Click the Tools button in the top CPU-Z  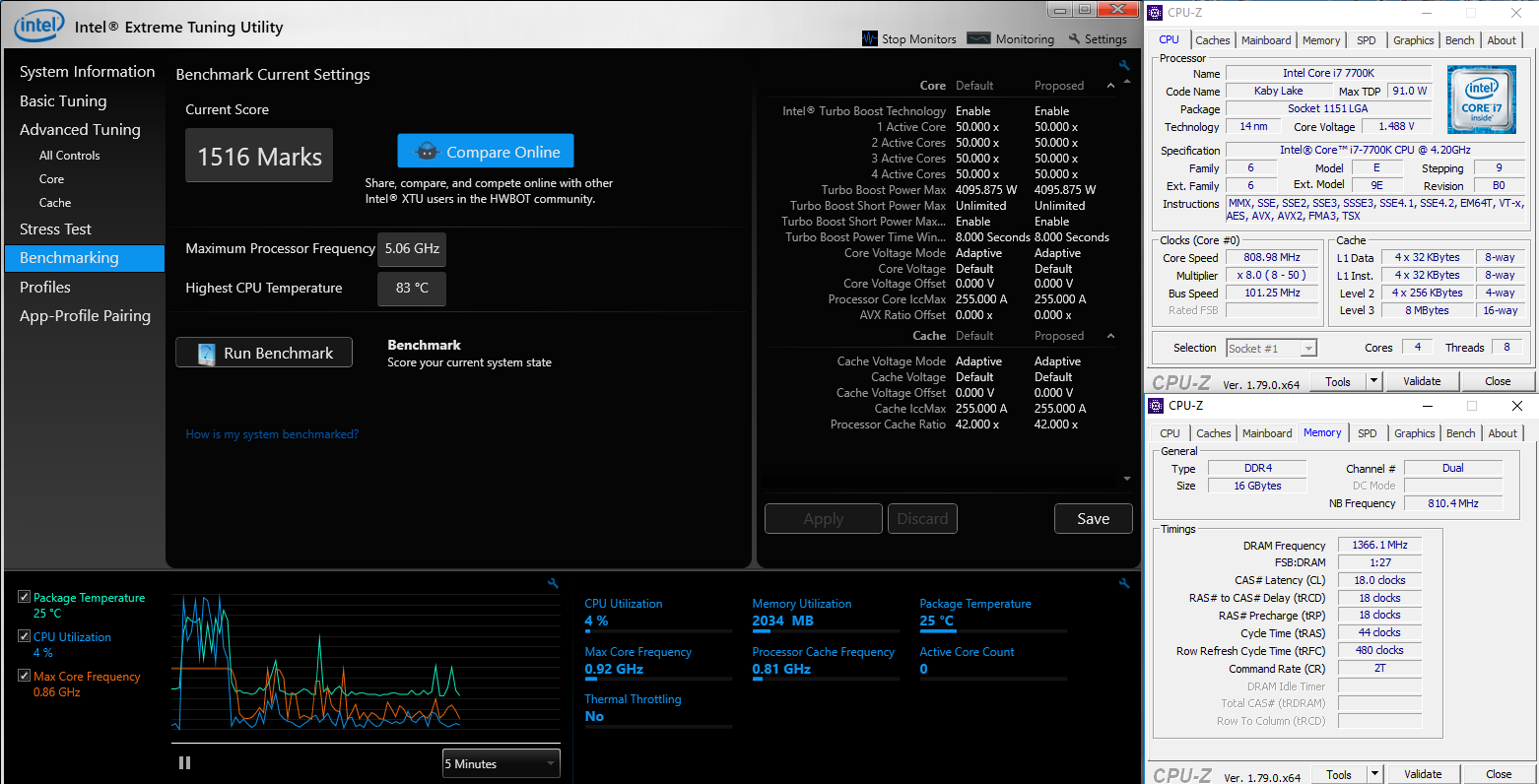click(x=1338, y=381)
